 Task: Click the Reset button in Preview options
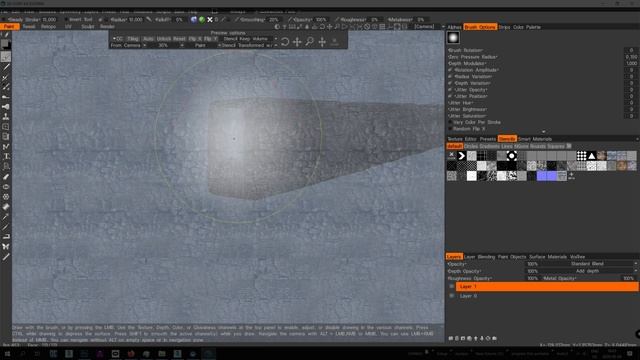click(x=179, y=39)
